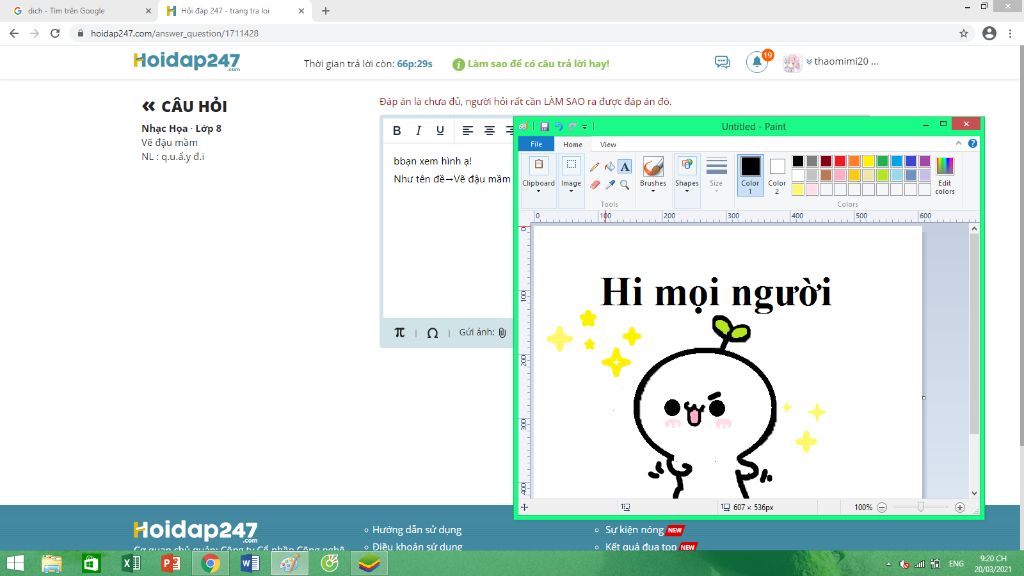Click the zoom in plus button in Paint
This screenshot has width=1024, height=576.
coord(959,507)
